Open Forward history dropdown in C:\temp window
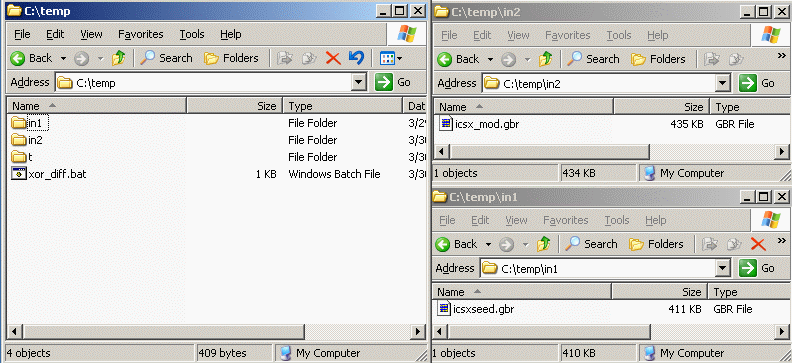The image size is (792, 363). (100, 59)
